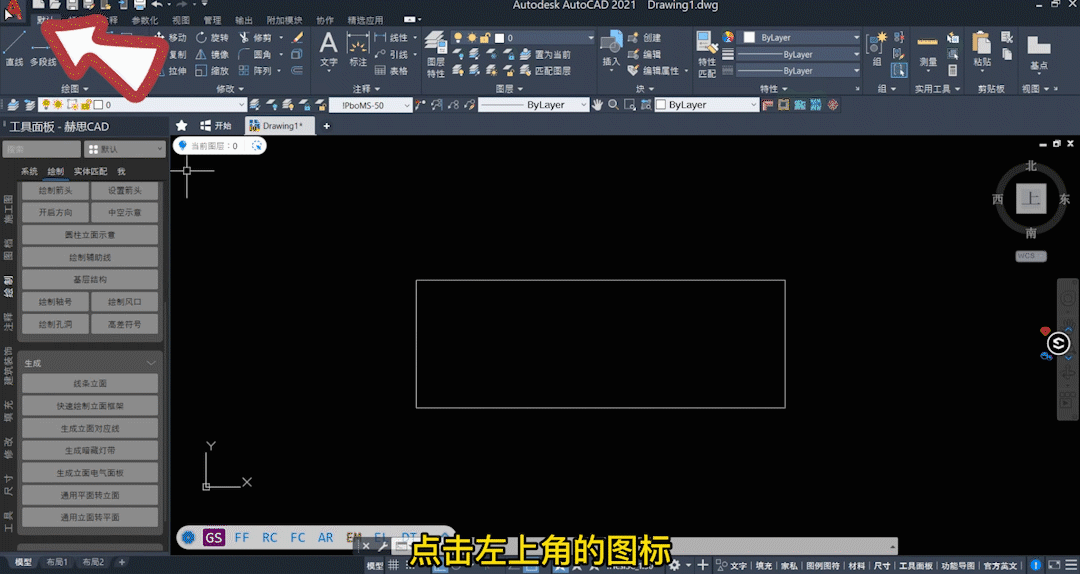Toggle layer 0 freeze sun icon in ribbon
This screenshot has width=1080, height=574.
pos(472,38)
